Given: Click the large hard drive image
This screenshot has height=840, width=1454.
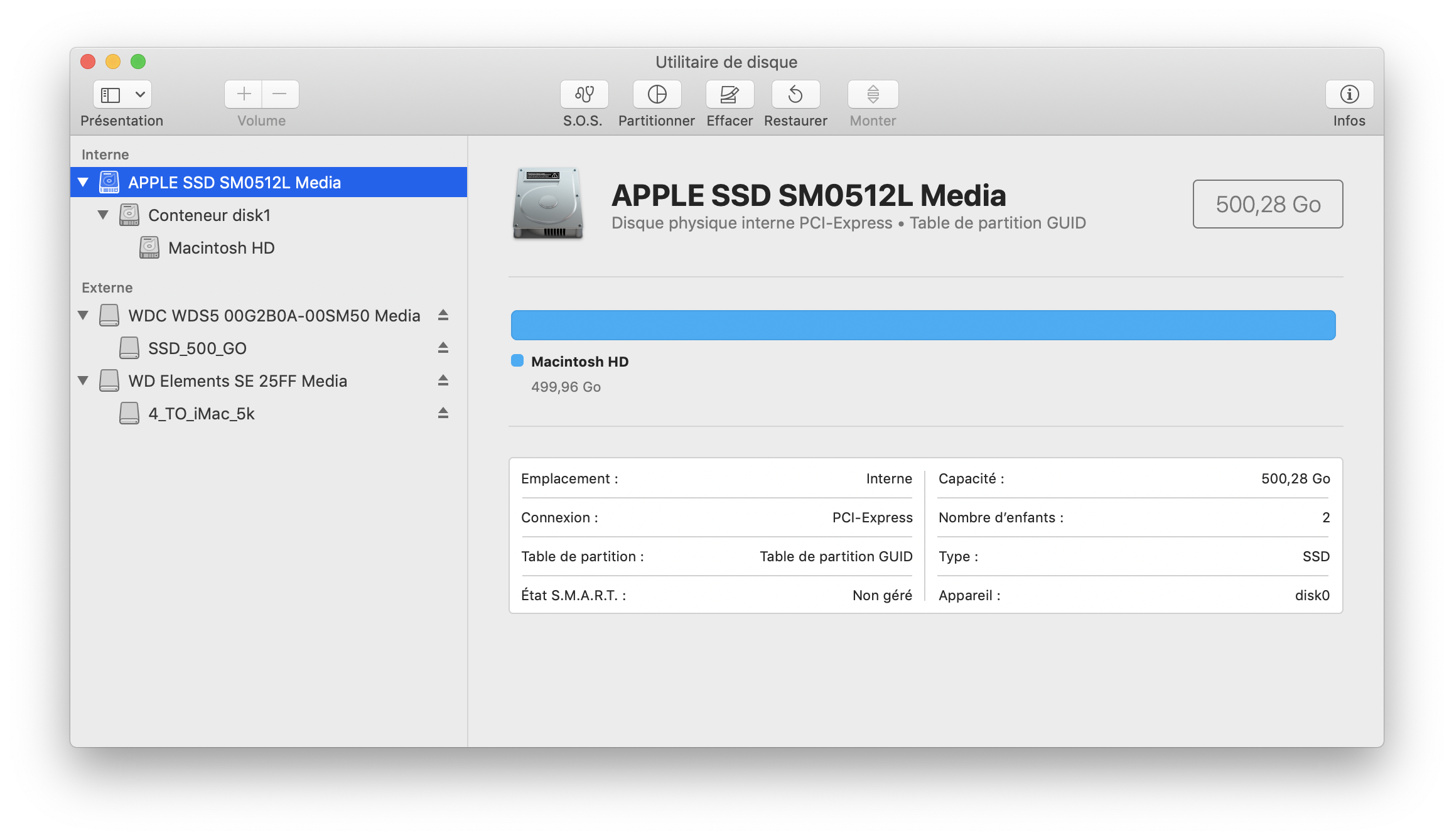Looking at the screenshot, I should point(548,203).
